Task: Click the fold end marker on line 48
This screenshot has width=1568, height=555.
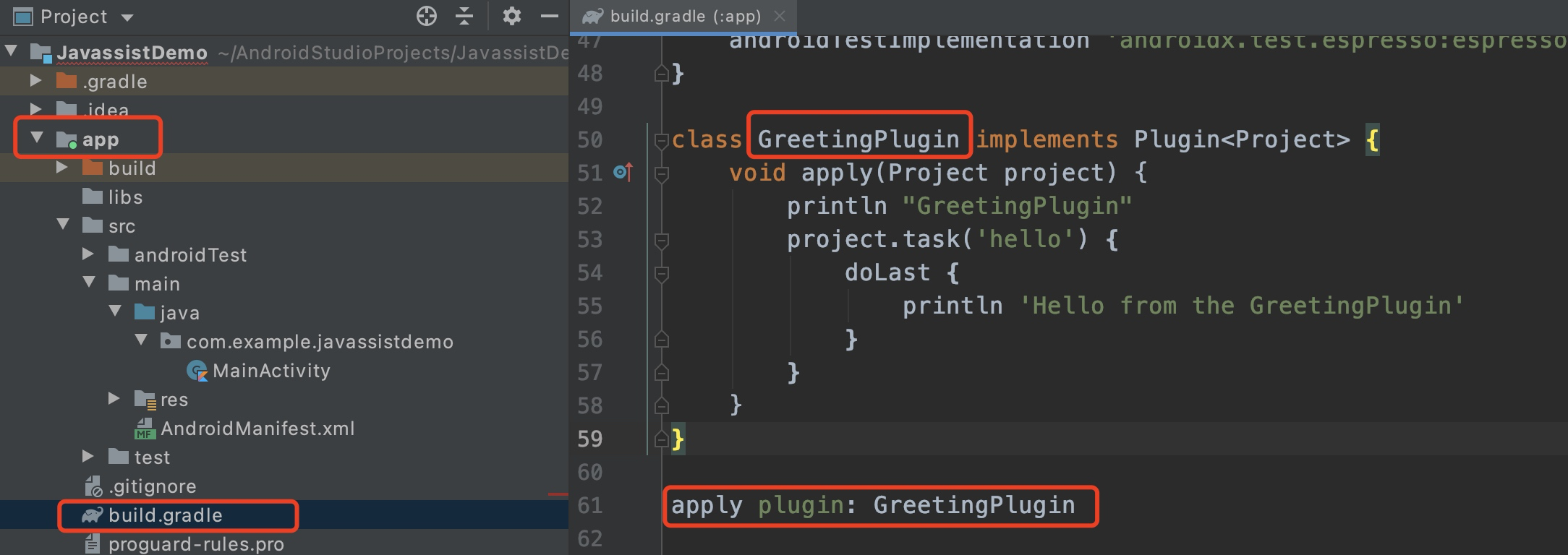Action: pyautogui.click(x=661, y=73)
